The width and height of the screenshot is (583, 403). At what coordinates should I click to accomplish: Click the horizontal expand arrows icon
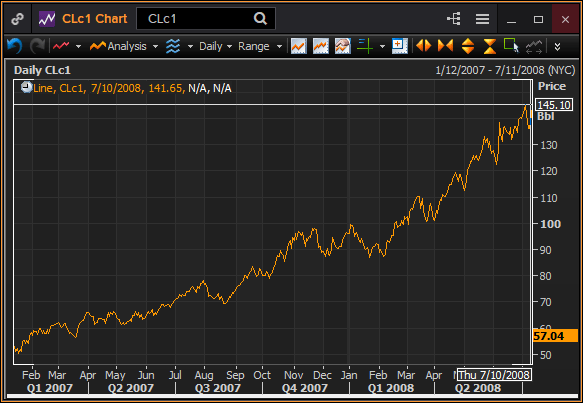[x=423, y=46]
